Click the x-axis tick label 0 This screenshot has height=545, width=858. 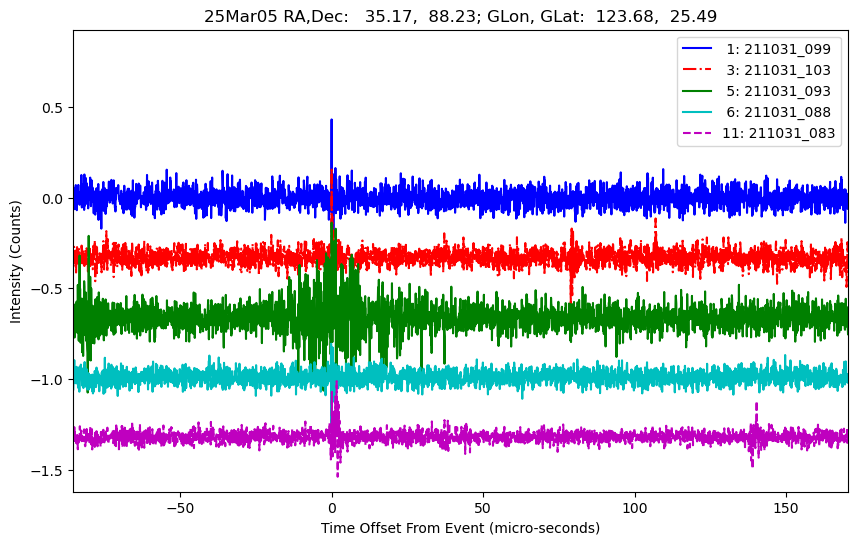(x=332, y=508)
